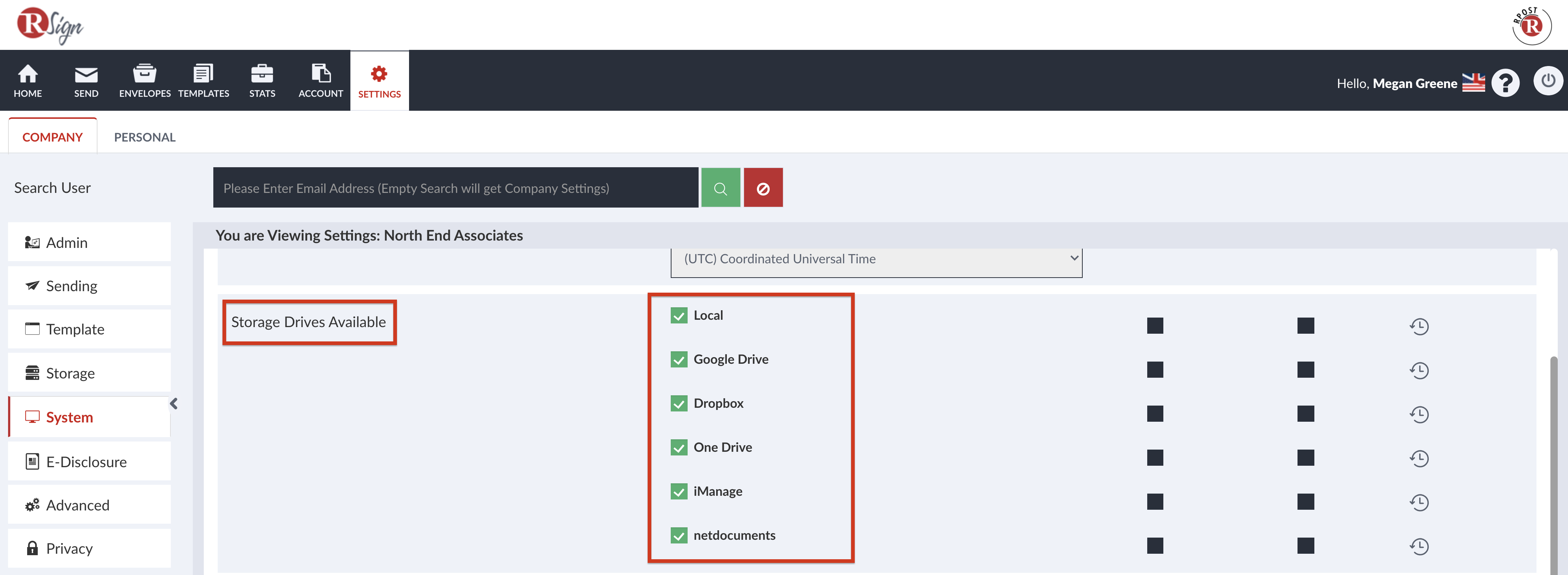
Task: View history for the Local drive
Action: (1419, 326)
